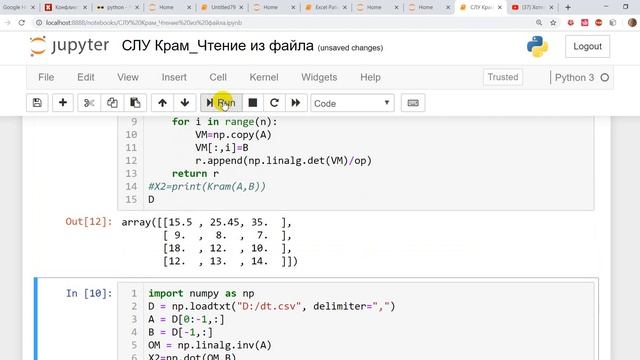Open the Insert menu
Screen dimensions: 640x360
(174, 77)
